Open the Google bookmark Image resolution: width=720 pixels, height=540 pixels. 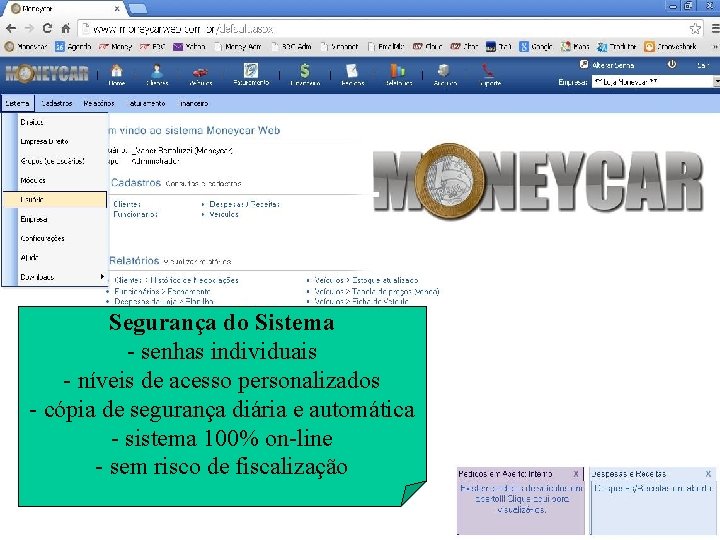tap(536, 46)
